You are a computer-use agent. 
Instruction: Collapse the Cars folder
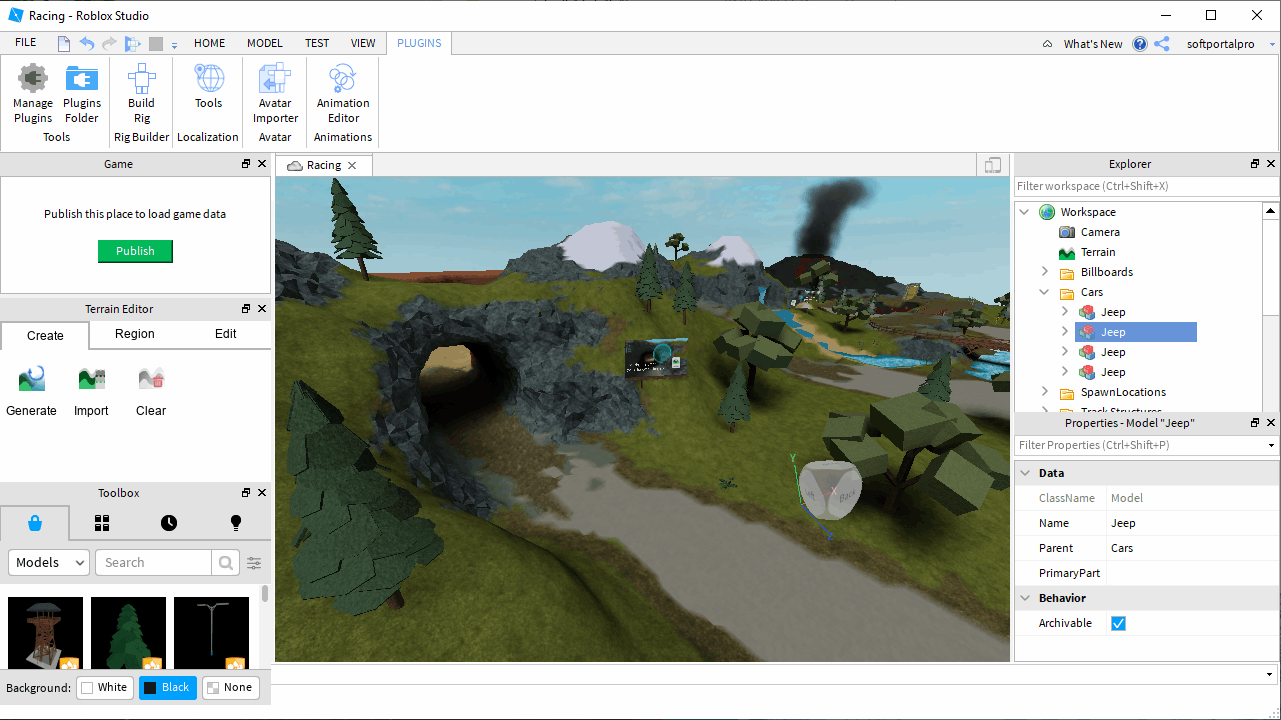tap(1045, 292)
